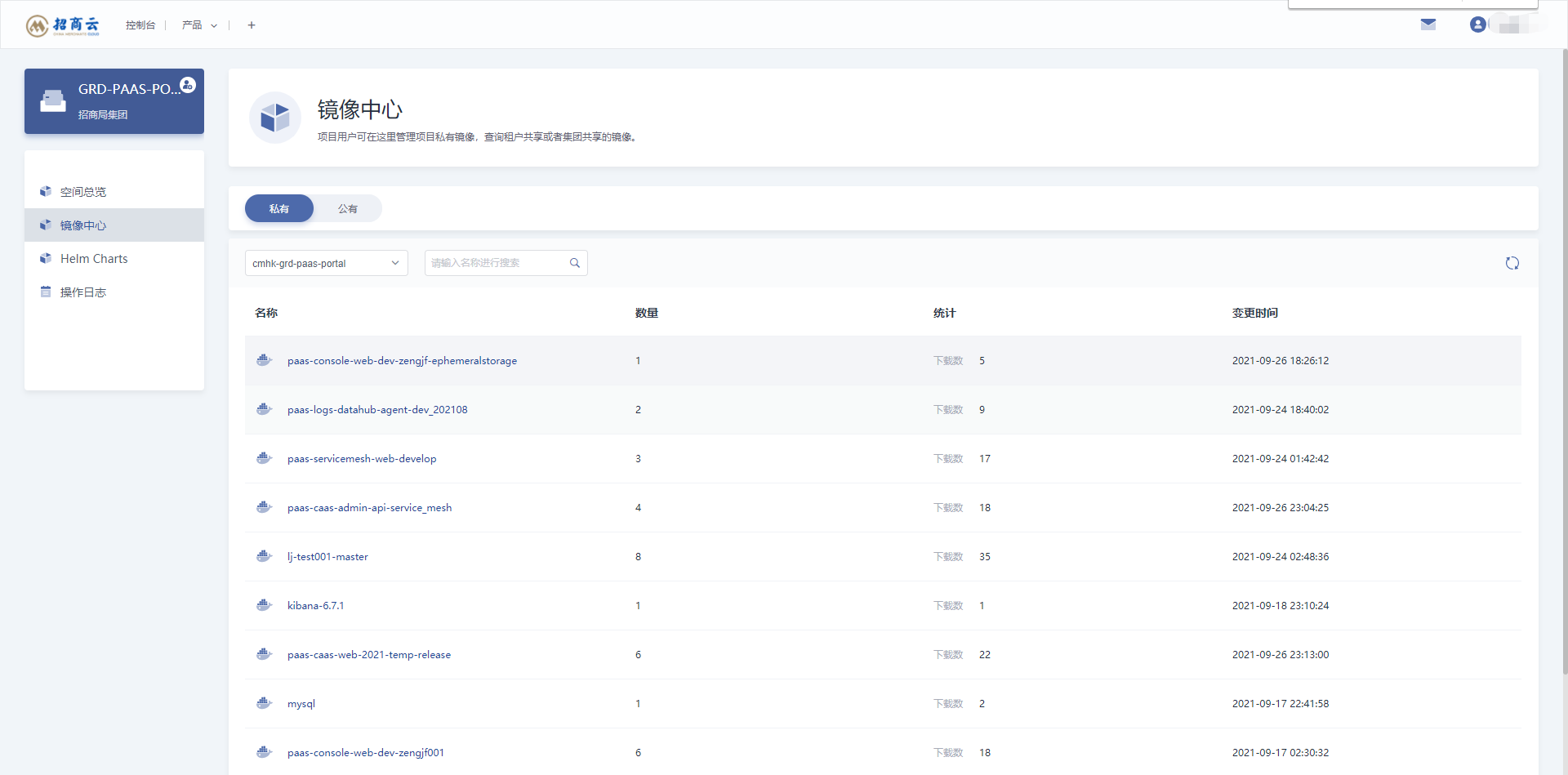
Task: Open paas-logs-datahub-agent-dev_202108 image
Action: 377,409
